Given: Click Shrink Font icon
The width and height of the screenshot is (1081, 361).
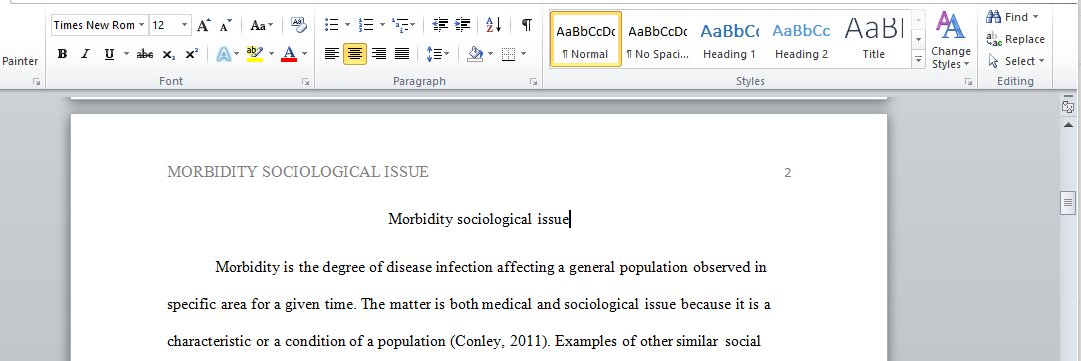Looking at the screenshot, I should 226,25.
